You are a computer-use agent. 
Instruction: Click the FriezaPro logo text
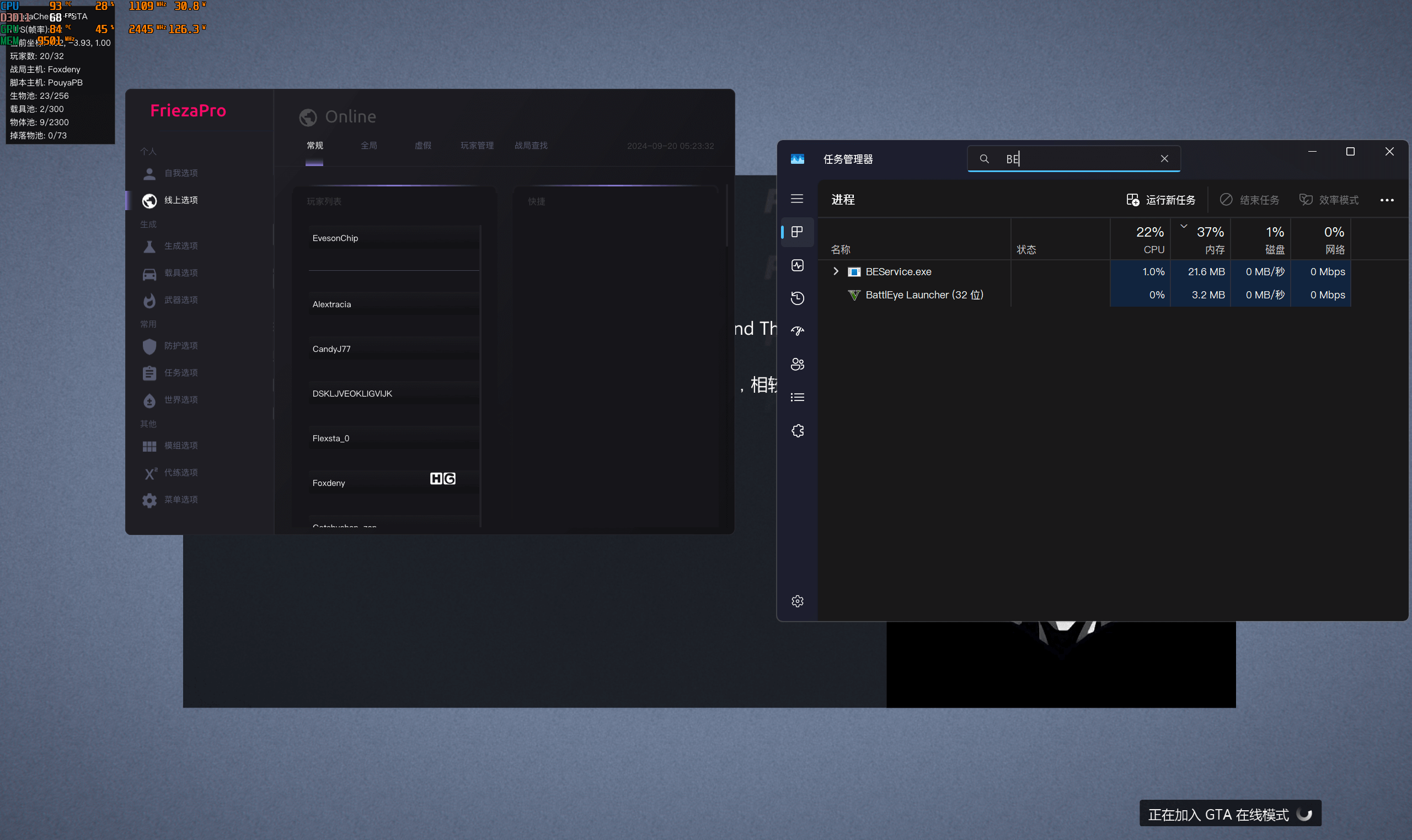pos(188,111)
